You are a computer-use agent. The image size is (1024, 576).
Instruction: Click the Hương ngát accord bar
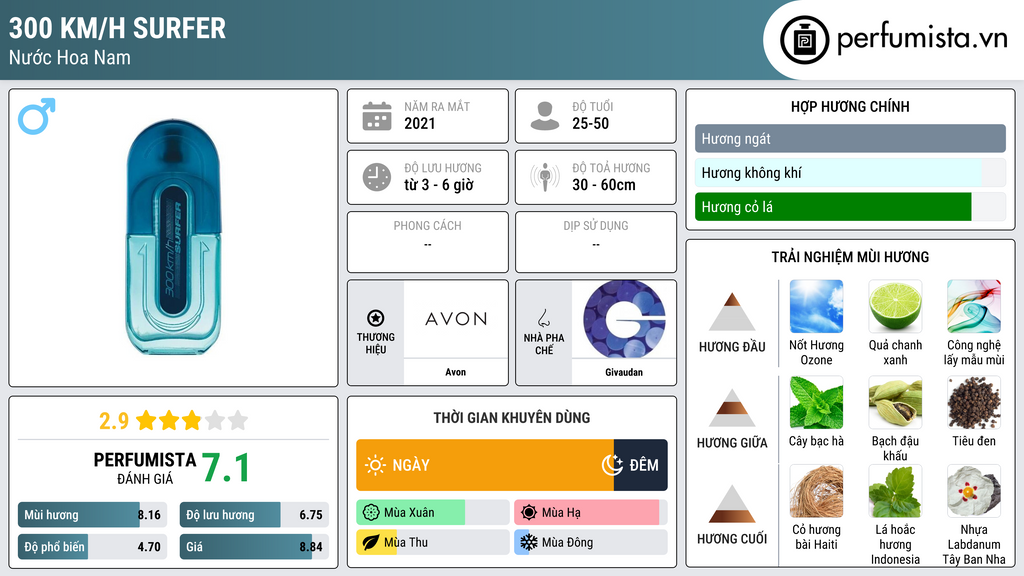pos(850,138)
